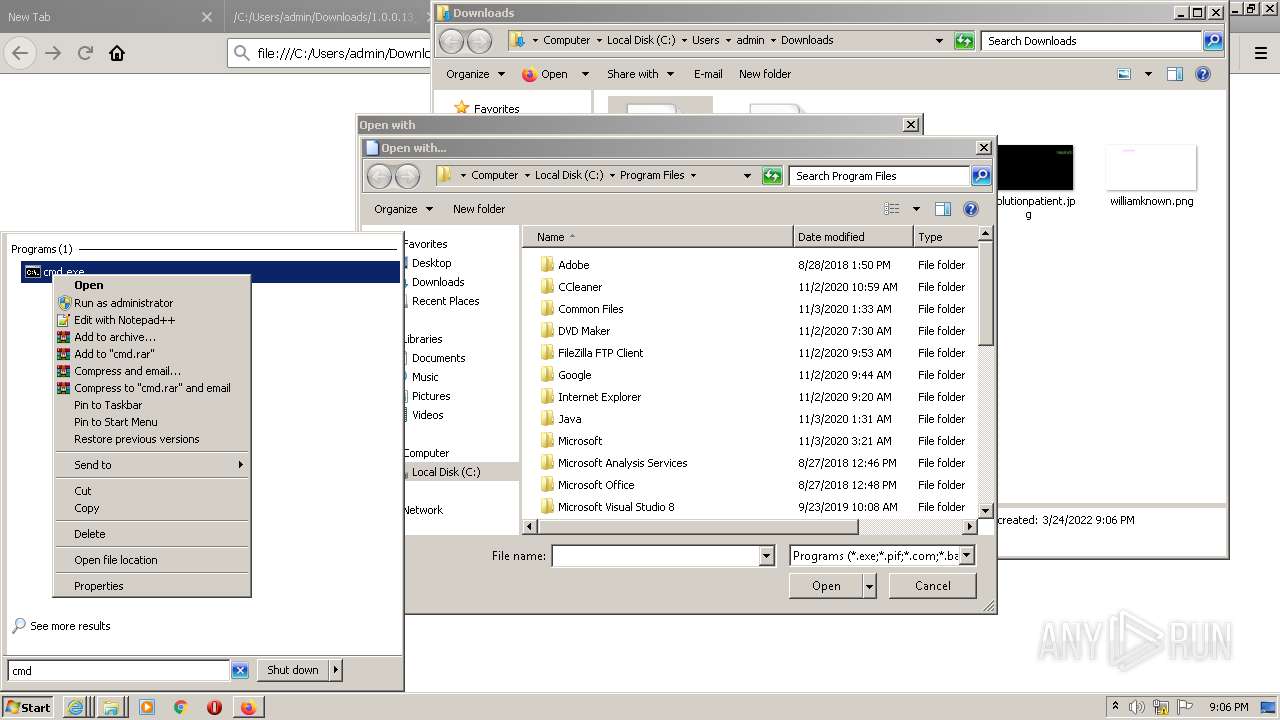Open the Start button on taskbar
The image size is (1280, 720).
[27, 707]
